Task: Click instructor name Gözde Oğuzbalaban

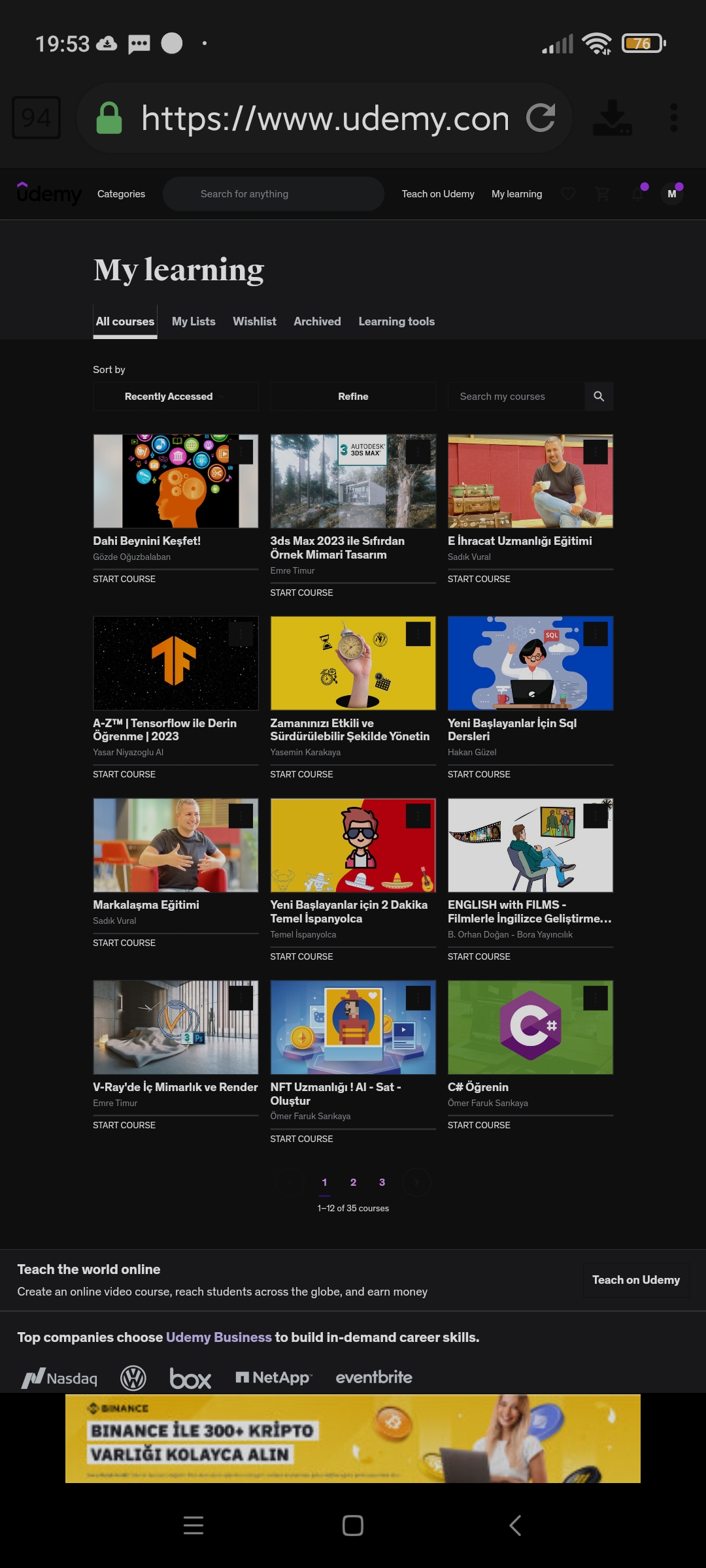Action: point(131,557)
